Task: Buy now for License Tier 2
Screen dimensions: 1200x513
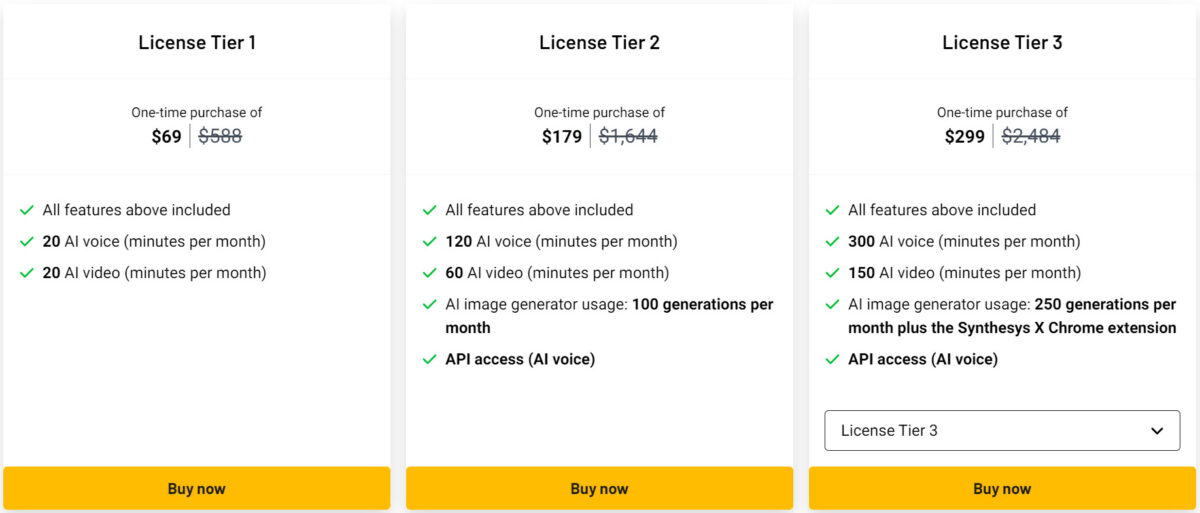Action: [x=599, y=488]
